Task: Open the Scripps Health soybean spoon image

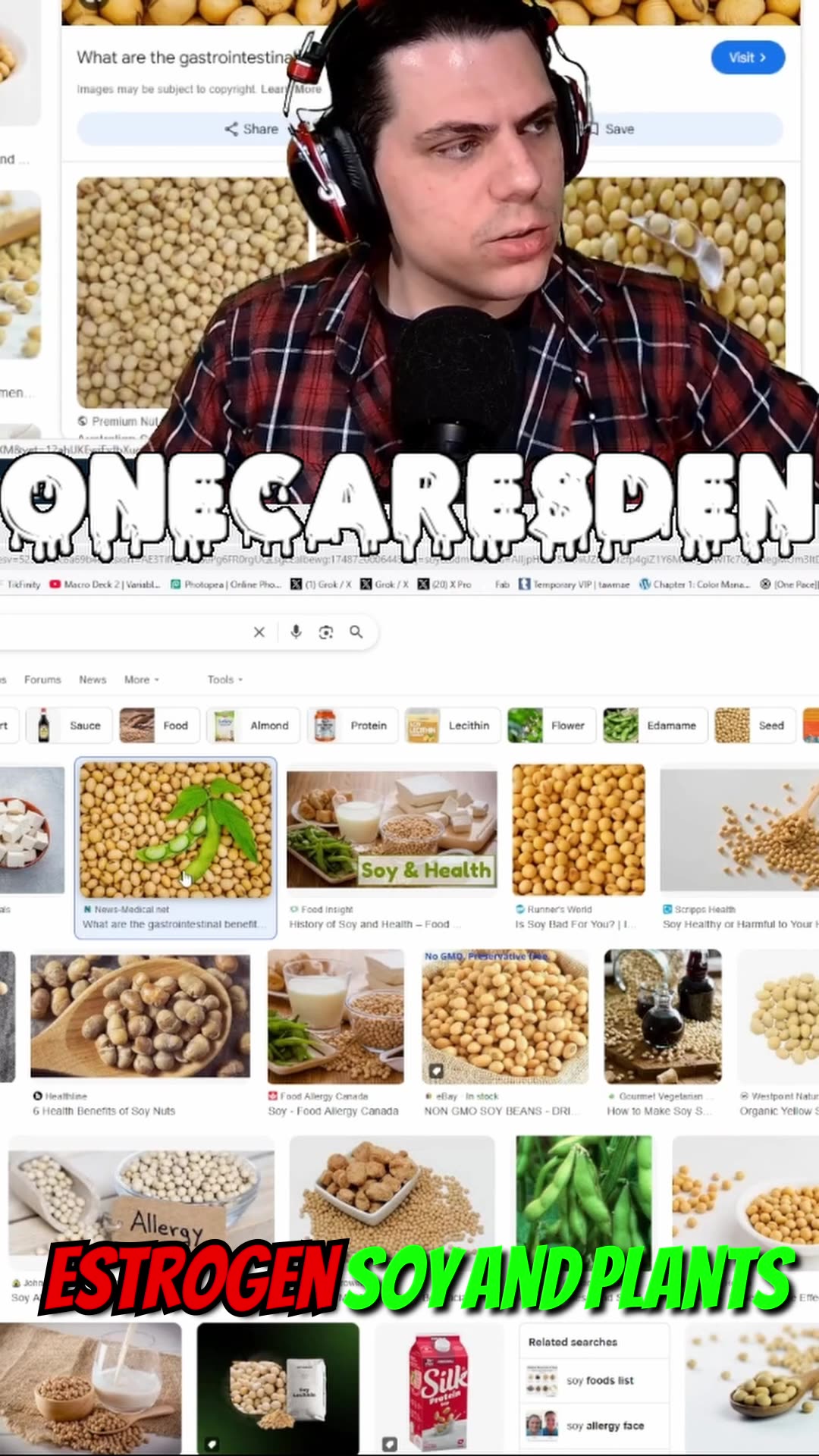Action: pos(739,830)
